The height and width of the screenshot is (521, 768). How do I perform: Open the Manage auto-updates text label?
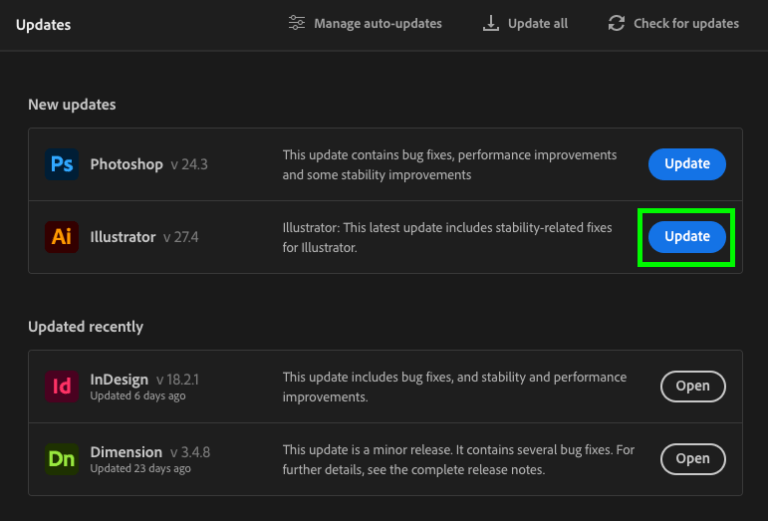377,23
